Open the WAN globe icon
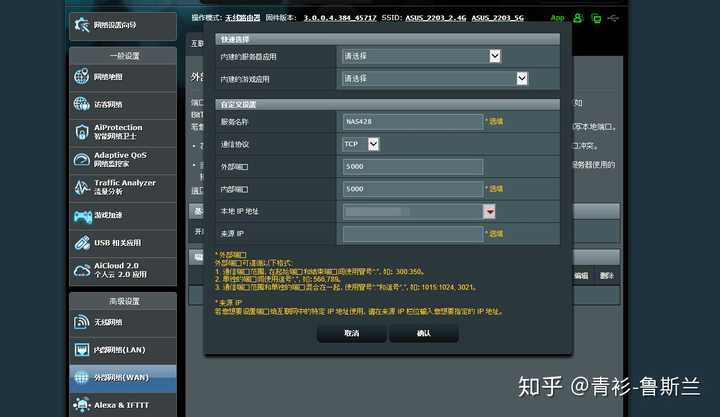Image resolution: width=720 pixels, height=417 pixels. [82, 377]
